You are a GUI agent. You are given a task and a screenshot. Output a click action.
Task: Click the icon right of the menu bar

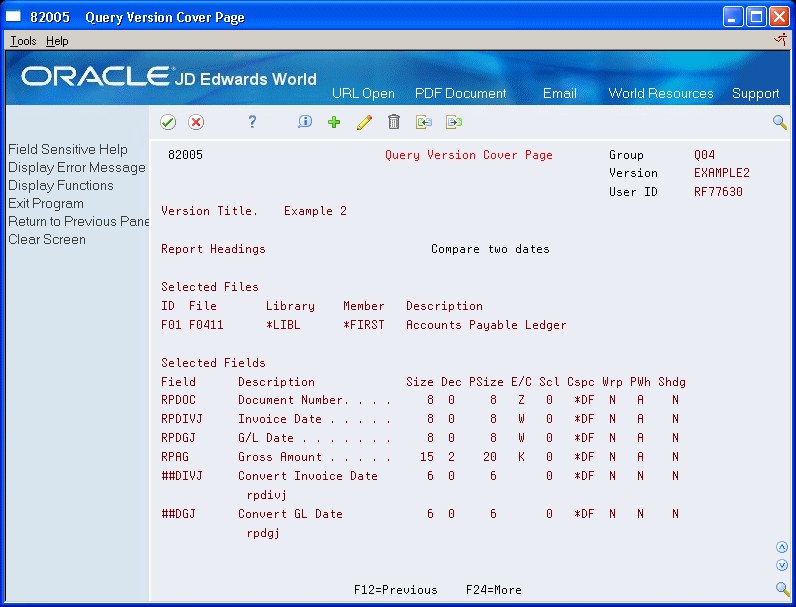tap(780, 40)
